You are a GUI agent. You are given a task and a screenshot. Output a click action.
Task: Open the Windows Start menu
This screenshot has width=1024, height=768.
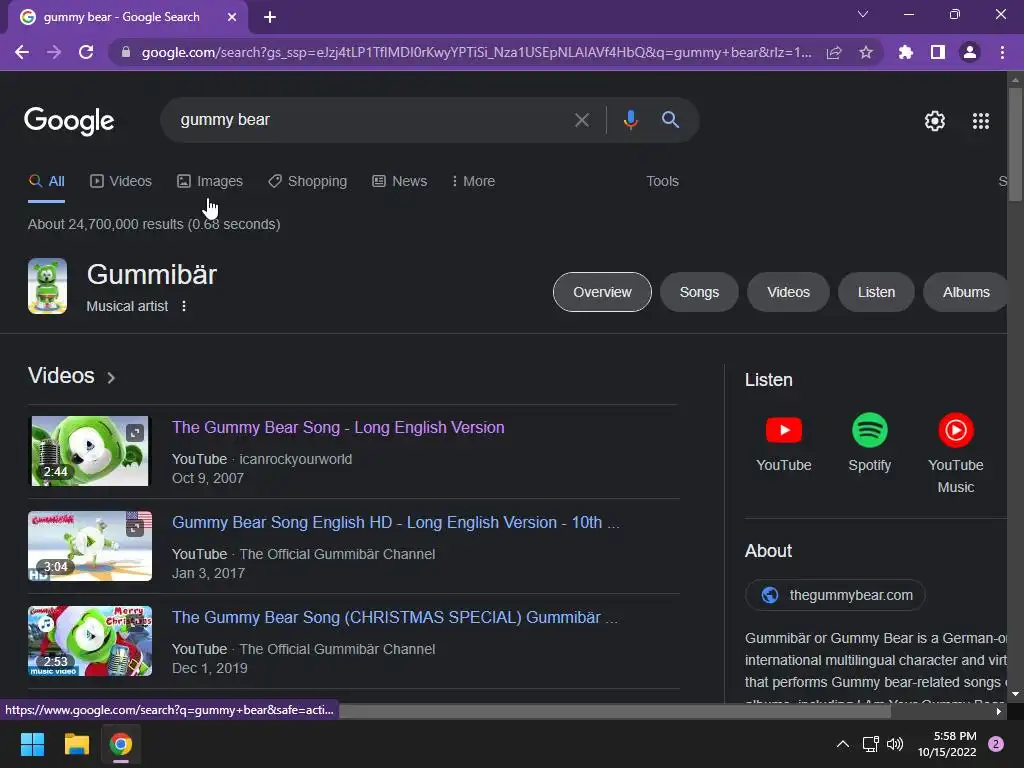pos(32,744)
